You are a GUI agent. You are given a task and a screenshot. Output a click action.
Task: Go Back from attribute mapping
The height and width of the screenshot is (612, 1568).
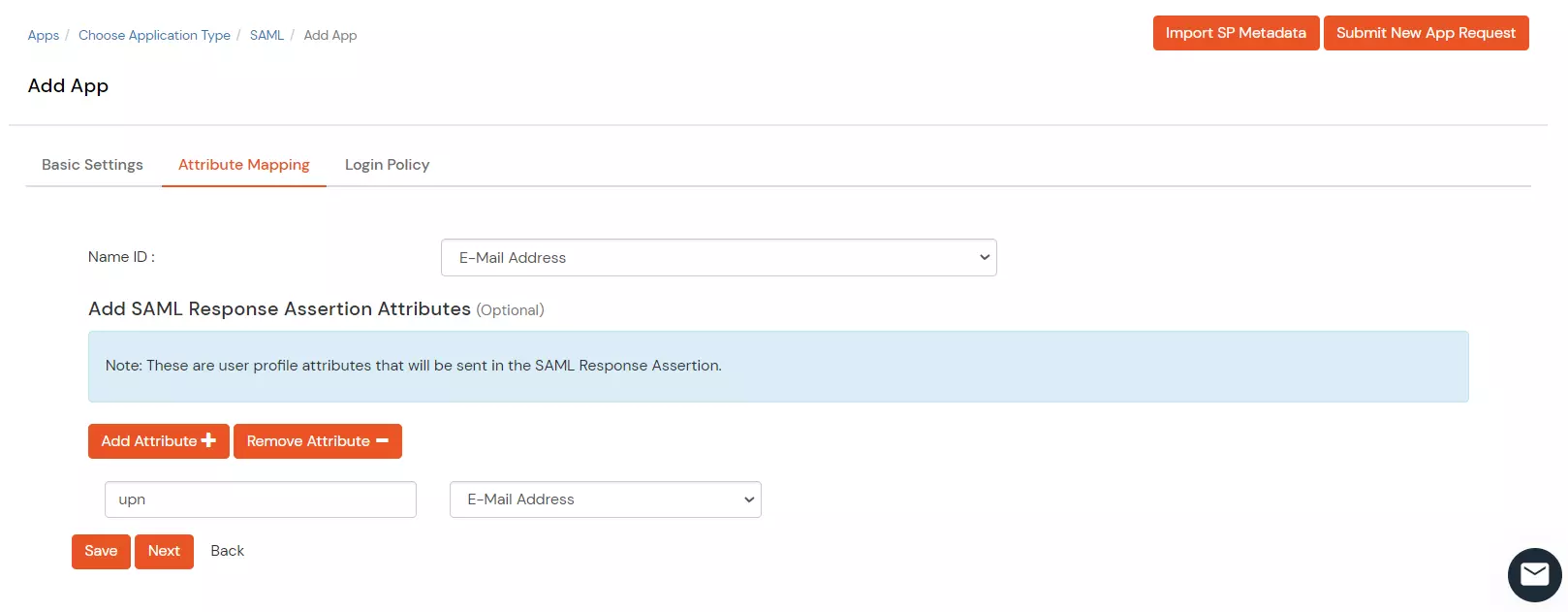[x=228, y=551]
